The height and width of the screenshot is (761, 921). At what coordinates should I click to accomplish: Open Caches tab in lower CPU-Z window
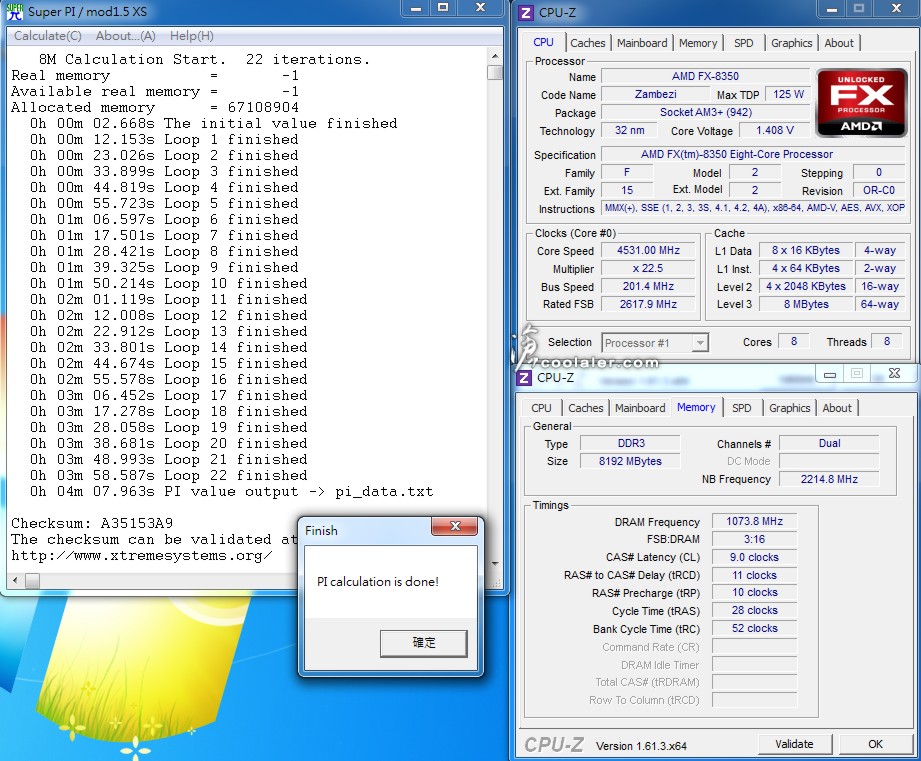pos(586,408)
